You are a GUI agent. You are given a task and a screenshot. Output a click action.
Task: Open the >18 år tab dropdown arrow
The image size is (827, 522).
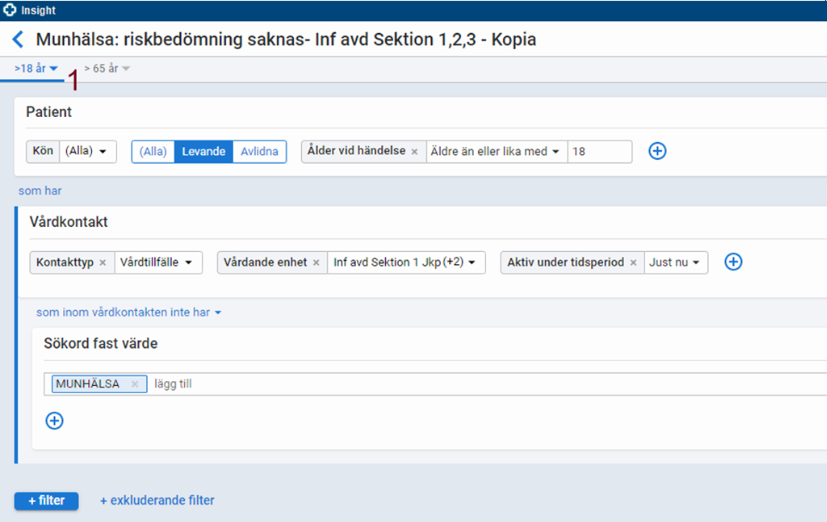[54, 69]
